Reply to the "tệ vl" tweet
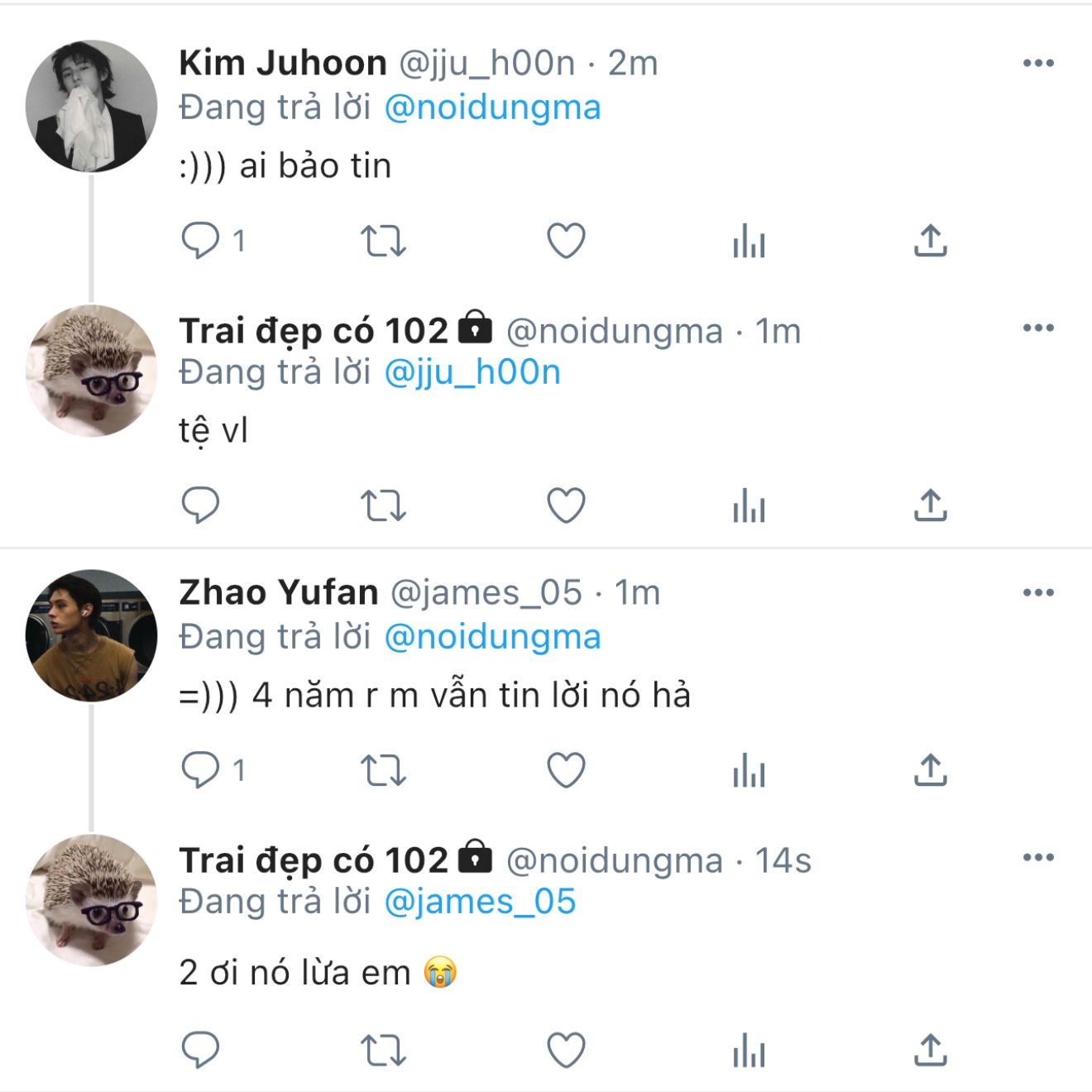The height and width of the screenshot is (1092, 1092). pos(200,505)
